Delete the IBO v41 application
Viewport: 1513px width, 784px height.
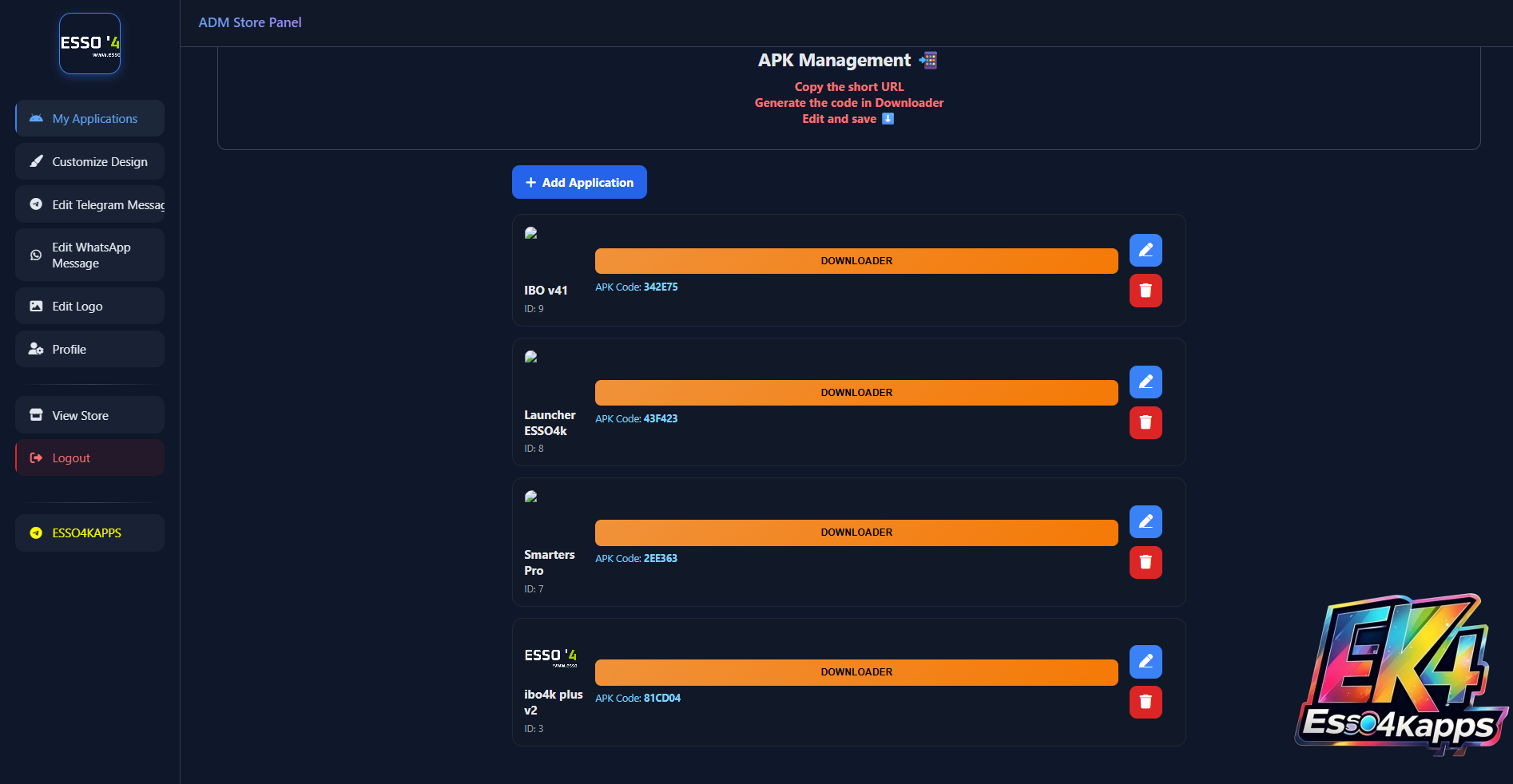(1146, 291)
